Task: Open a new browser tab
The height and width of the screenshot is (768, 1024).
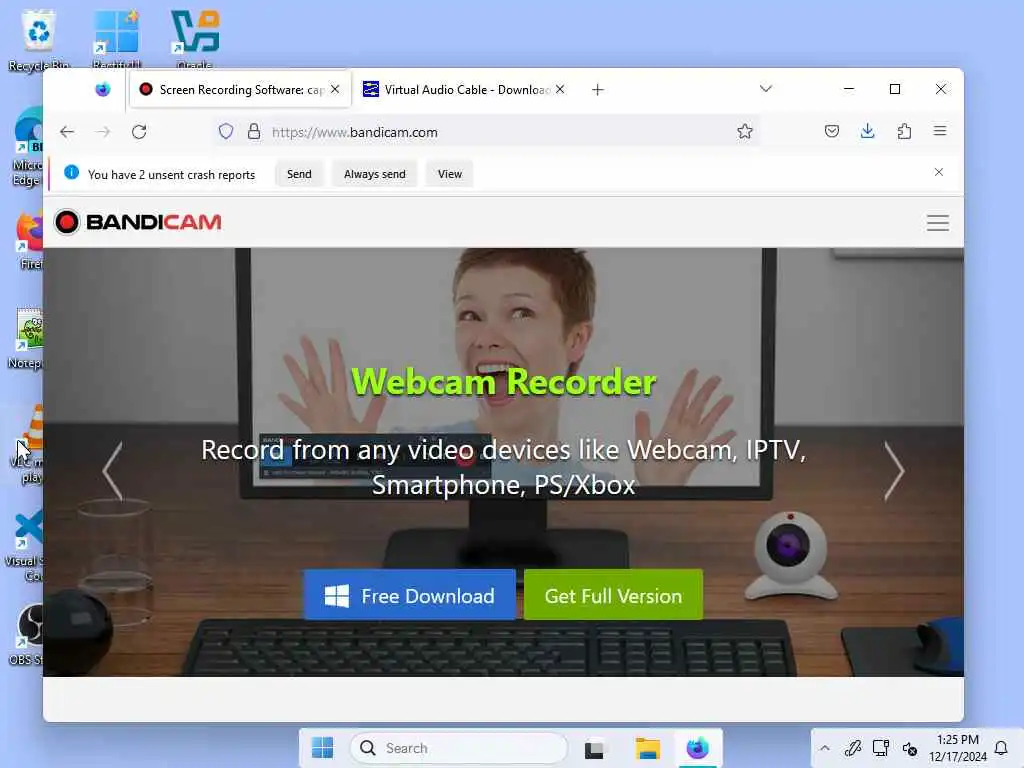Action: 598,89
